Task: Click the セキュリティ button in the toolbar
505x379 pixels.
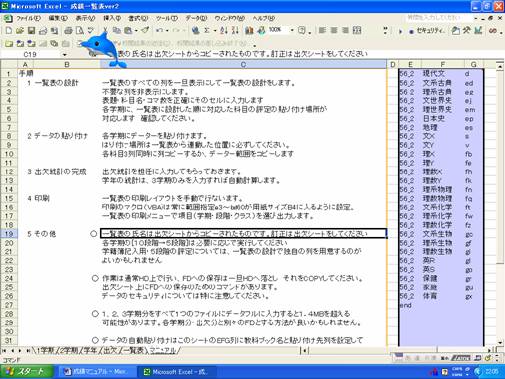Action: click(427, 31)
